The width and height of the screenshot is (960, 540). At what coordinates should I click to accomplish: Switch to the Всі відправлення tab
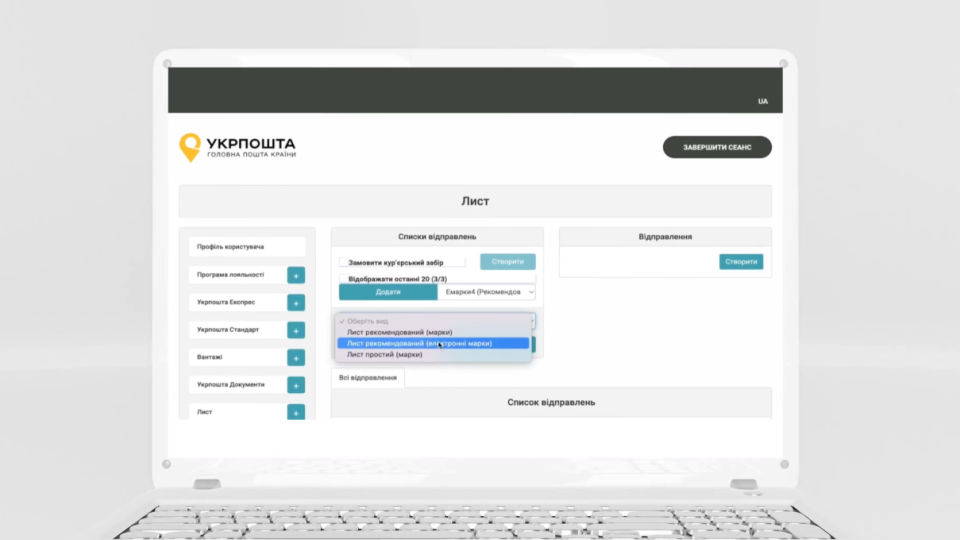click(x=368, y=378)
